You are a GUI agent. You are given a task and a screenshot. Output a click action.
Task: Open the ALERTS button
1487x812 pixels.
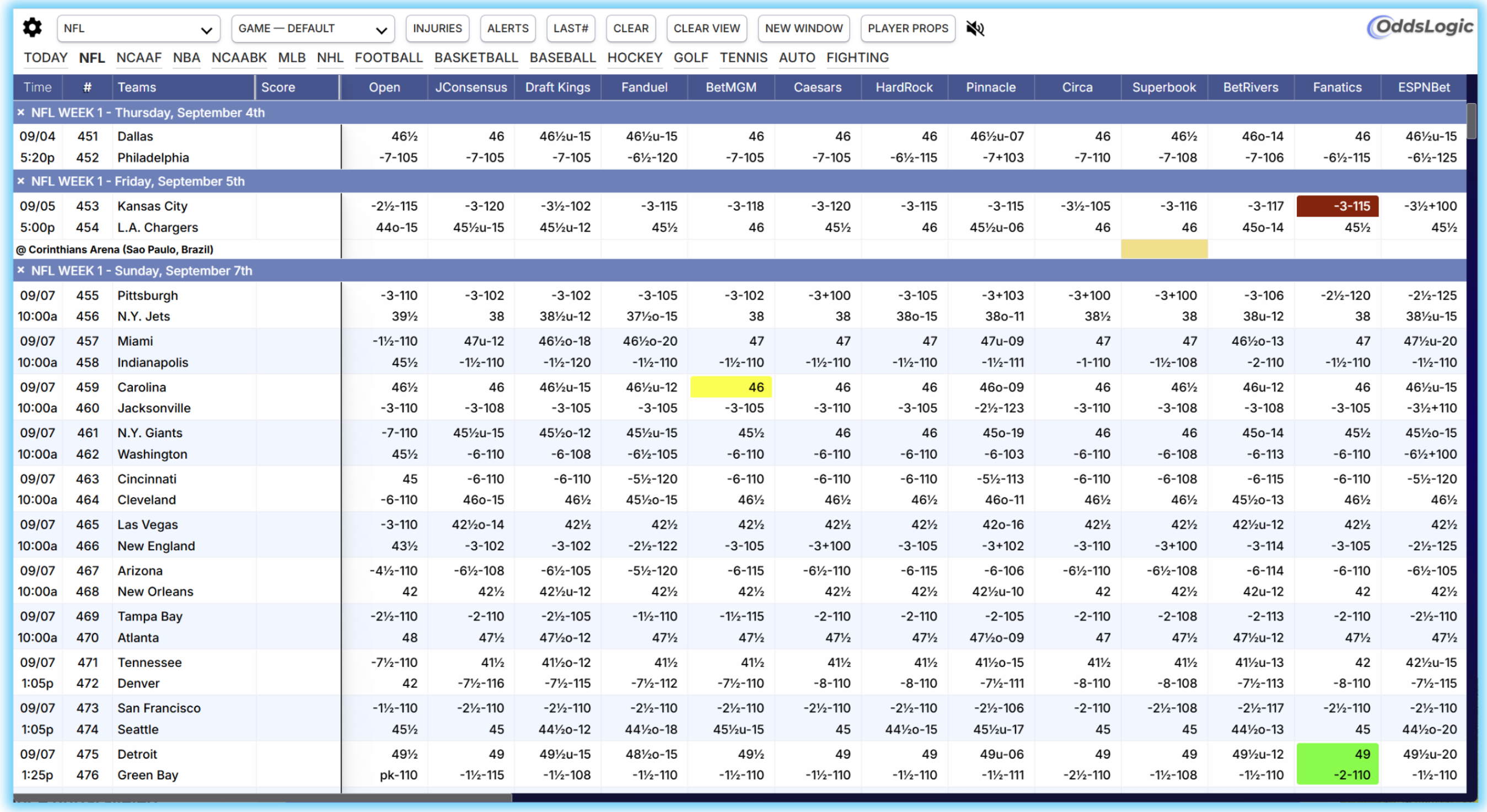(507, 28)
